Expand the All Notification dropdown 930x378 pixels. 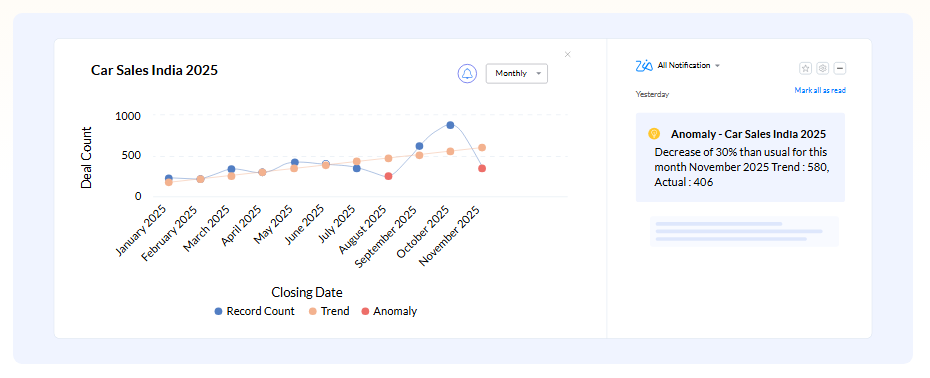coord(689,66)
